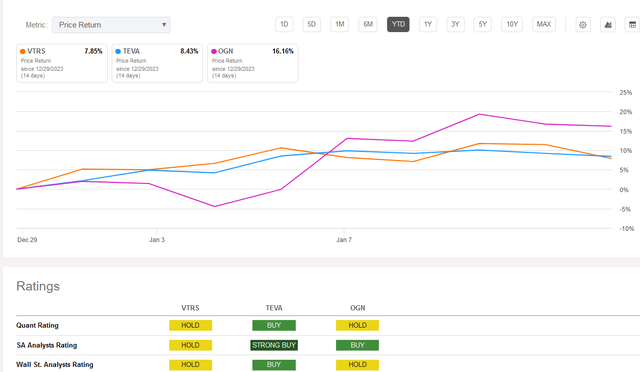Select the 5D time range
The height and width of the screenshot is (372, 640).
coord(311,25)
